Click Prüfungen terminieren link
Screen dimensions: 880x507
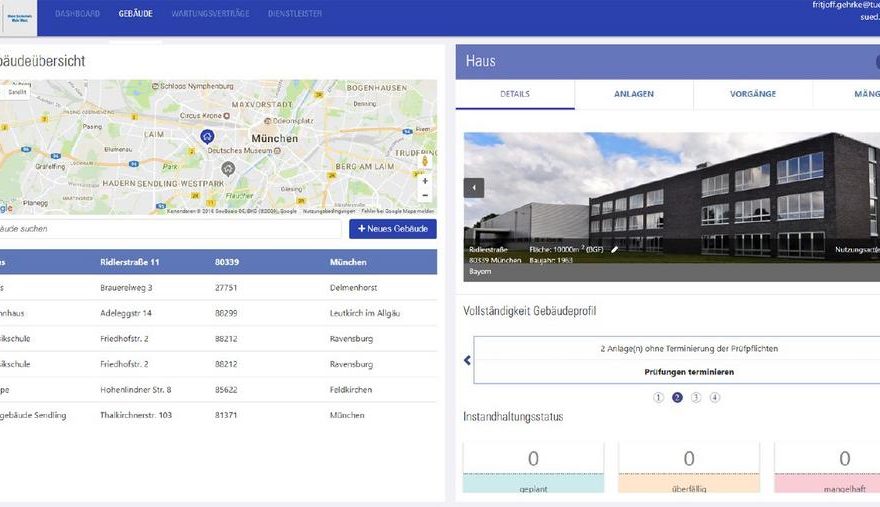pyautogui.click(x=689, y=372)
